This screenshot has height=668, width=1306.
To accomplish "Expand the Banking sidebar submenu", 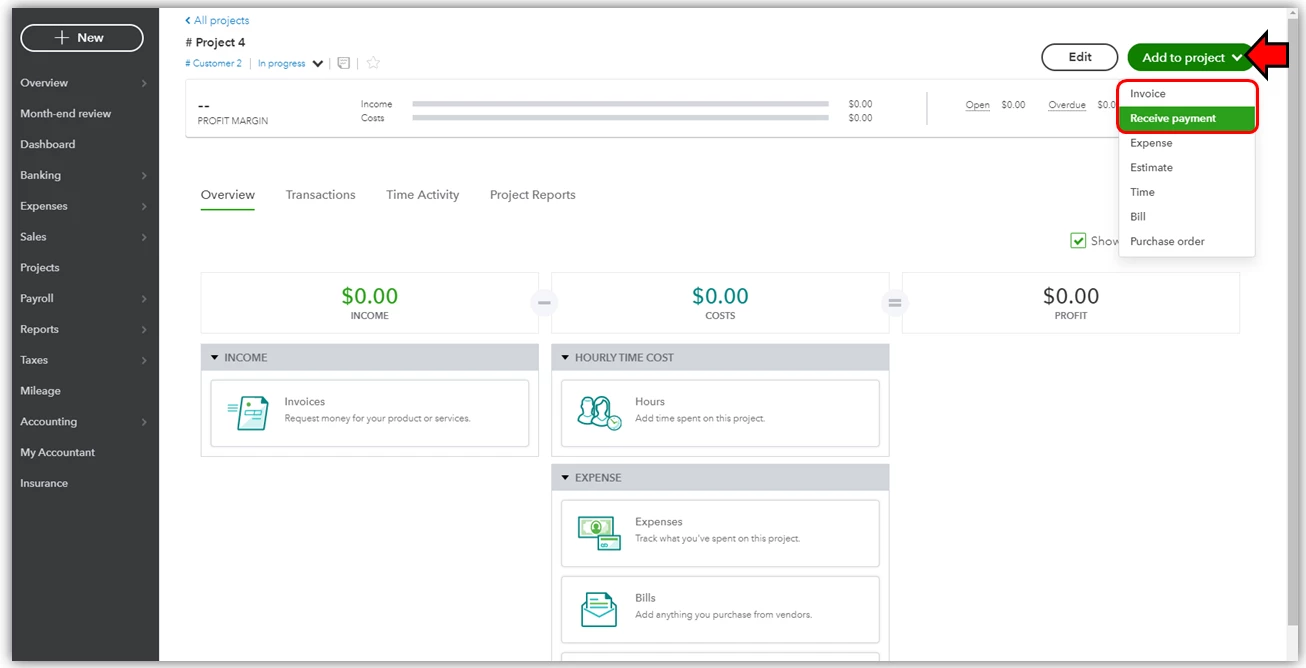I will (144, 175).
